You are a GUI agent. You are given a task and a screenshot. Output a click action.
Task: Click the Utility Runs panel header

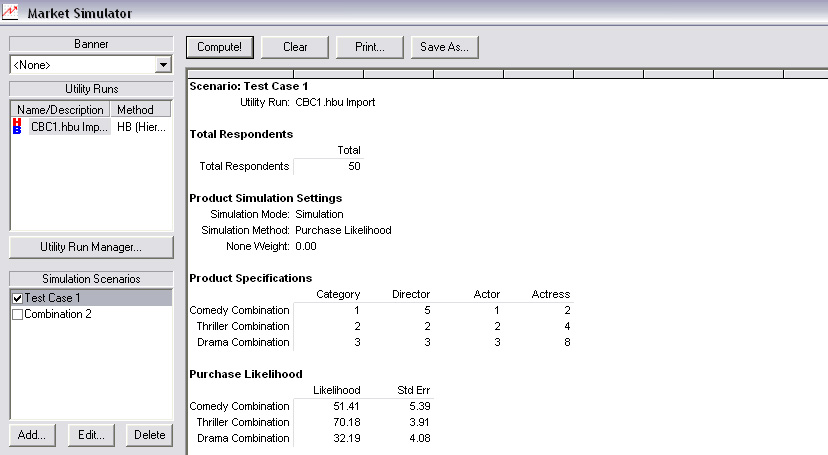point(91,89)
